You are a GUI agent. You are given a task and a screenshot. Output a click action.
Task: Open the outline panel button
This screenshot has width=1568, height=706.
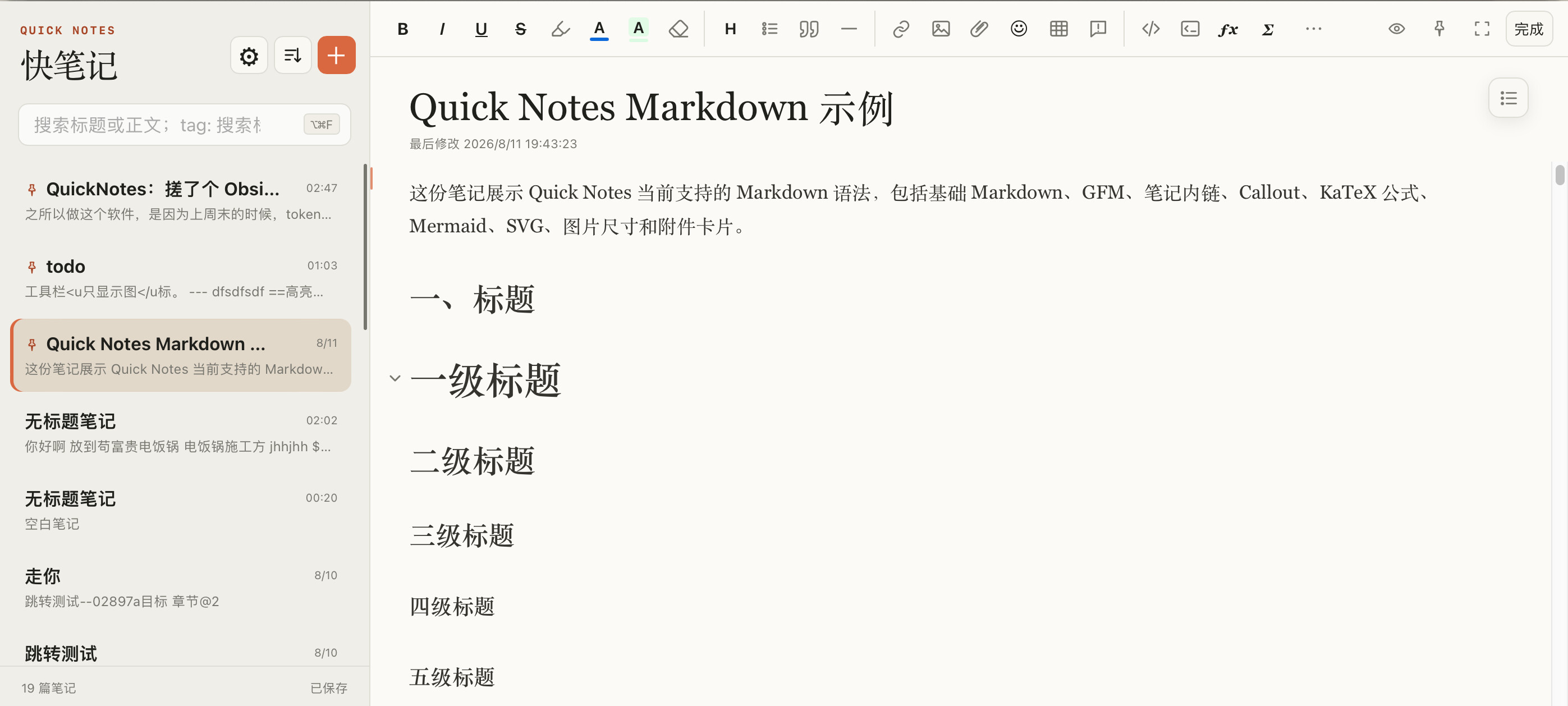[x=1509, y=98]
